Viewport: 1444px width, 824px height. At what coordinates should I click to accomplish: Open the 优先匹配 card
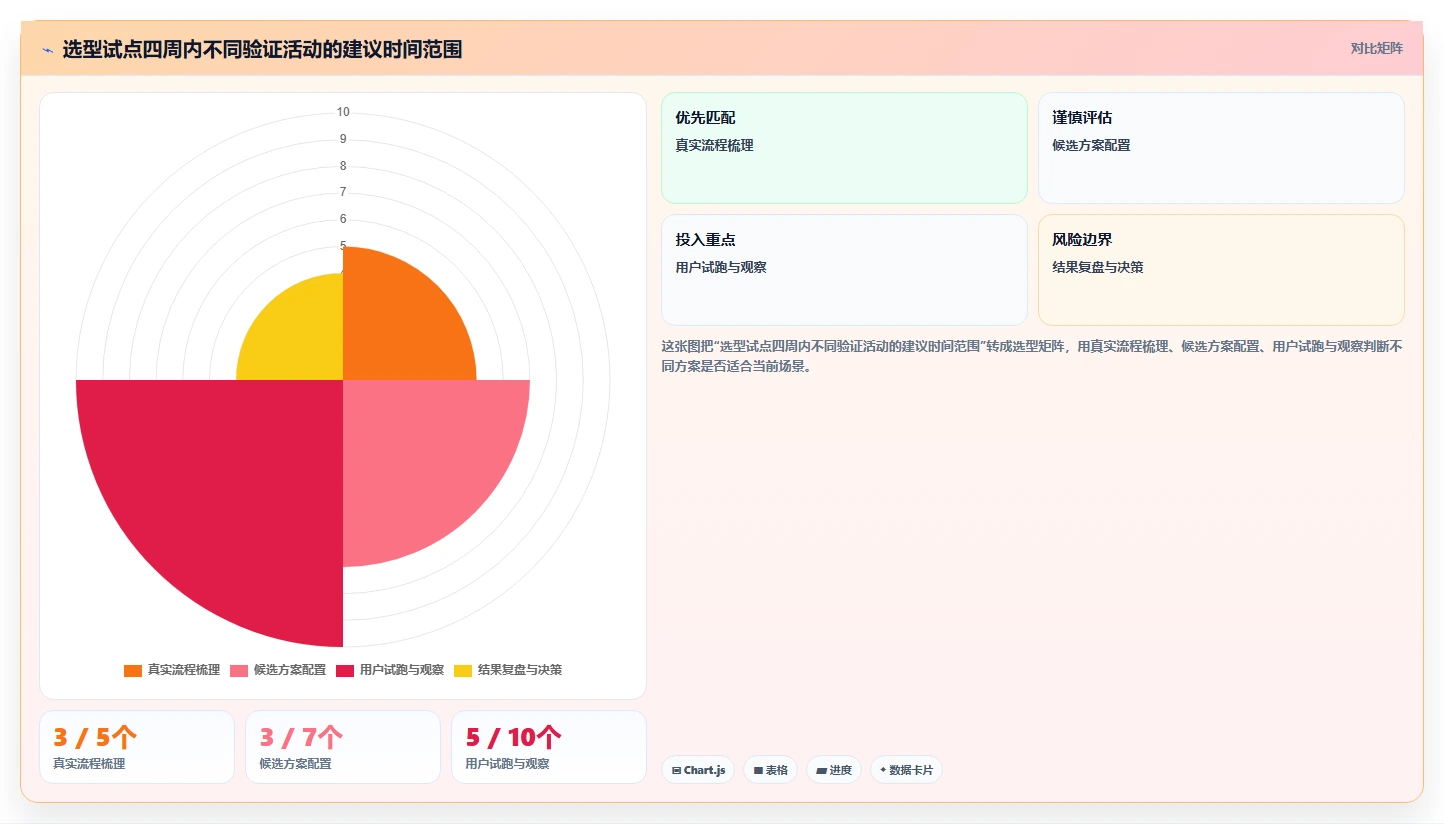pyautogui.click(x=844, y=148)
